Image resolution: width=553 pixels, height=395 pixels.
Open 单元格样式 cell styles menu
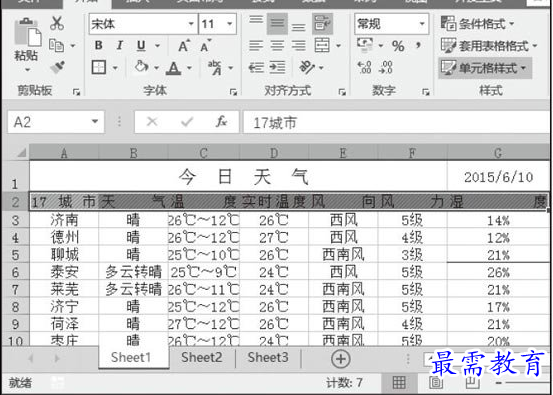(x=485, y=68)
